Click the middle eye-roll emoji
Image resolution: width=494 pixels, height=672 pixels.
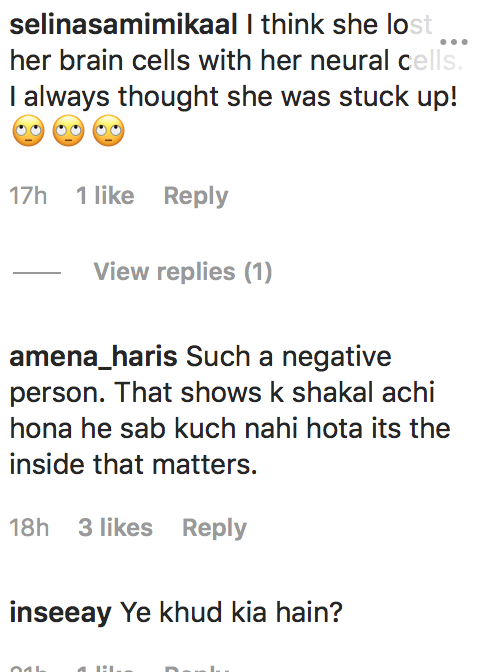coord(69,131)
